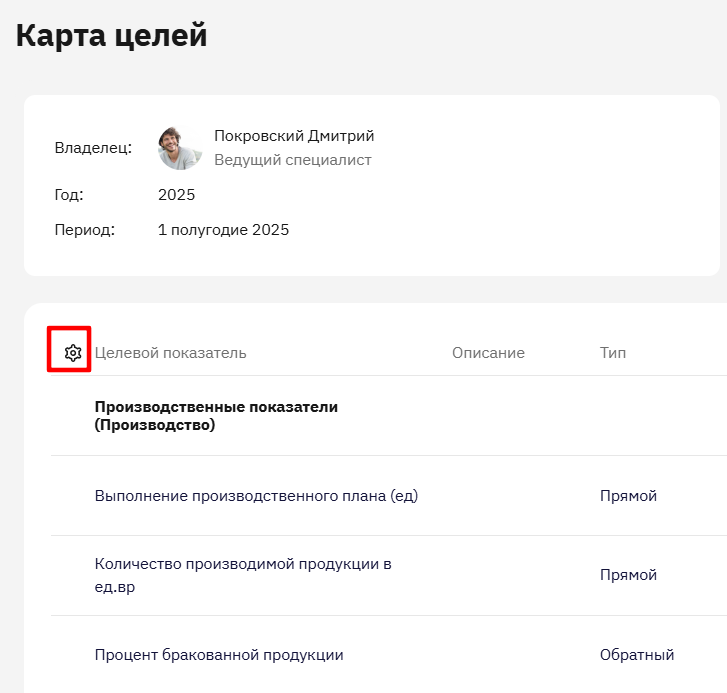Click period value 1 полугодие 2025

tap(223, 230)
